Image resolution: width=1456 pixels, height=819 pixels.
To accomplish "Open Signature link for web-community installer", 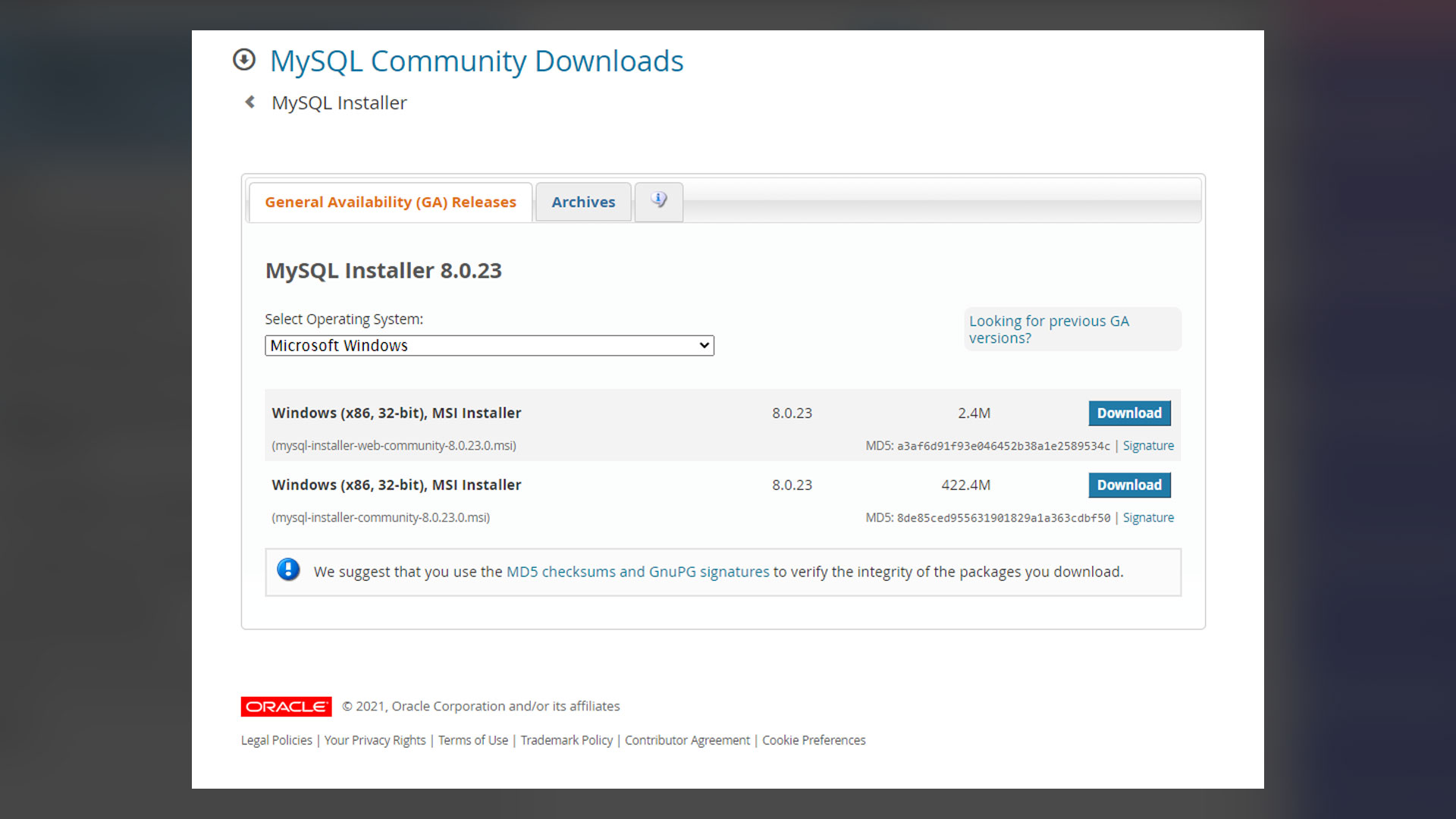I will tap(1148, 446).
